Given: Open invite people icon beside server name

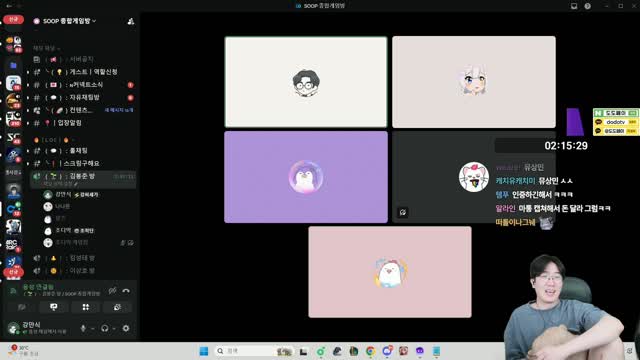Looking at the screenshot, I should pos(131,21).
